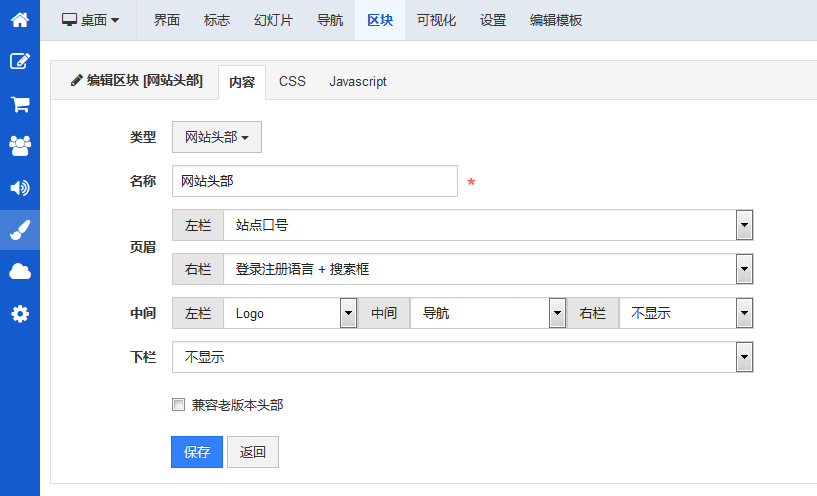The width and height of the screenshot is (817, 496).
Task: Expand the 中间 左栏 Logo dropdown
Action: coord(289,313)
